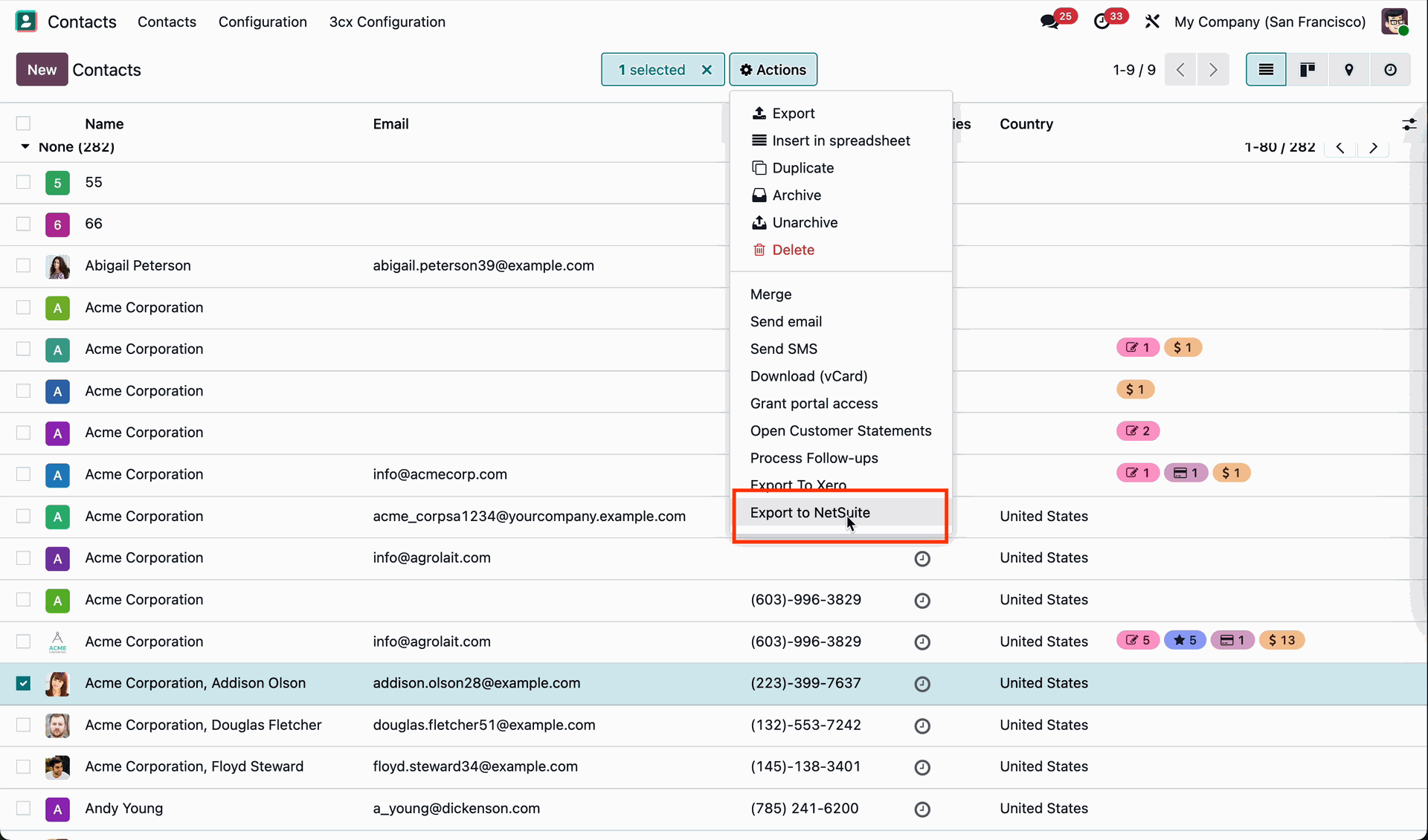Clear the 1 selected filter
Screen dimensions: 1428x840
(707, 70)
